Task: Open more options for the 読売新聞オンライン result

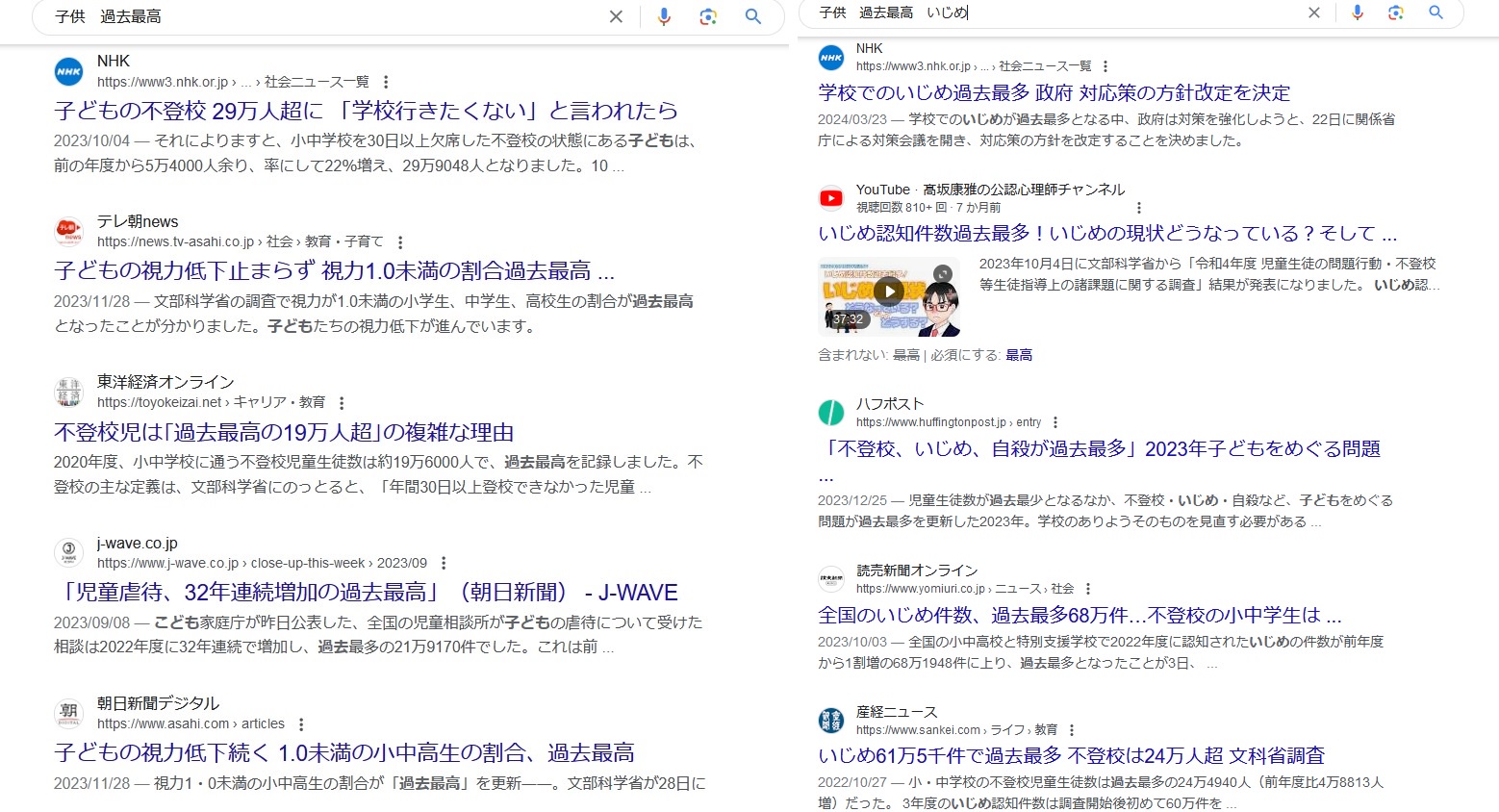Action: pos(1088,589)
